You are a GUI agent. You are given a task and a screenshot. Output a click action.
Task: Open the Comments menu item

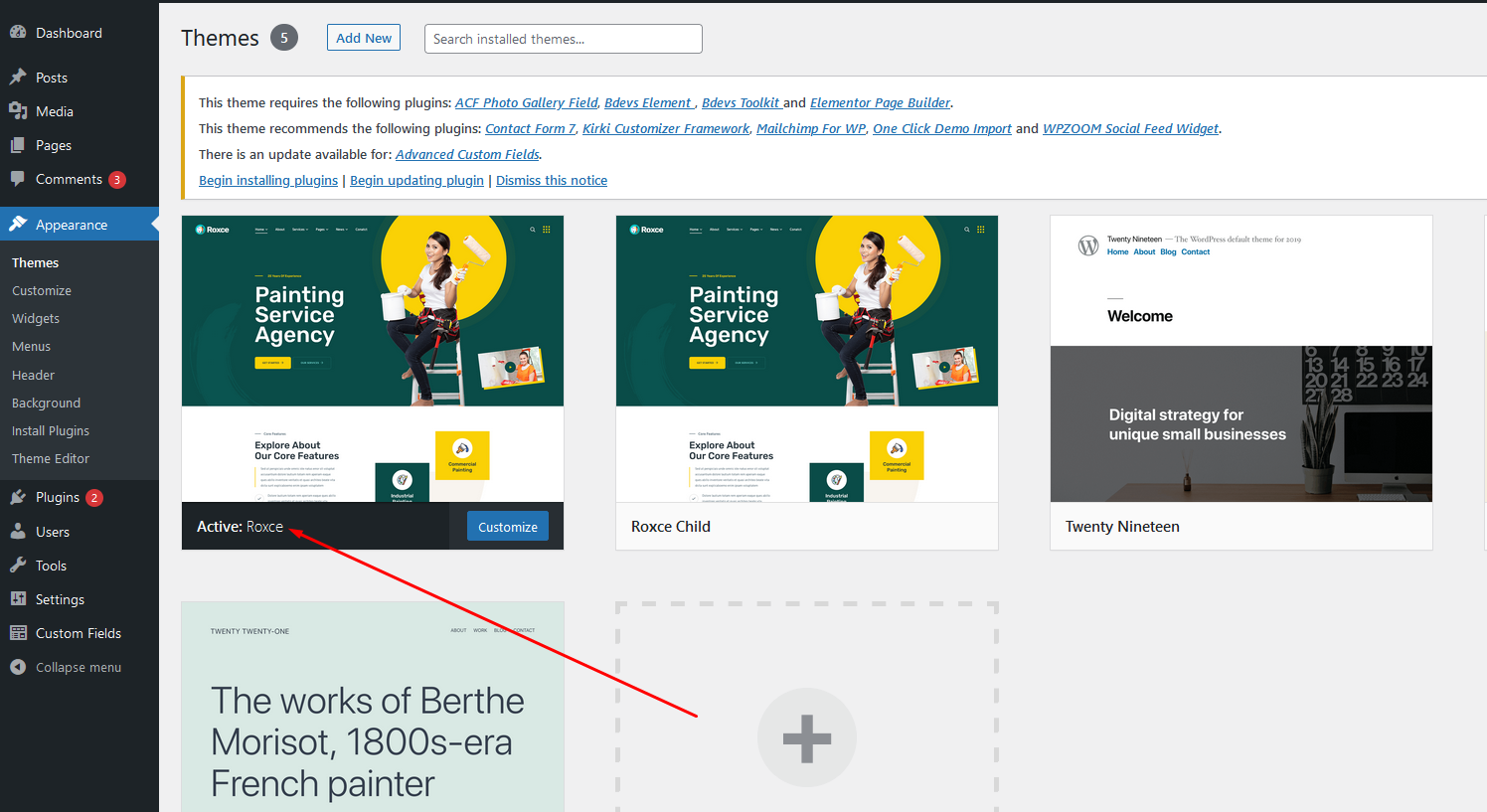(80, 179)
